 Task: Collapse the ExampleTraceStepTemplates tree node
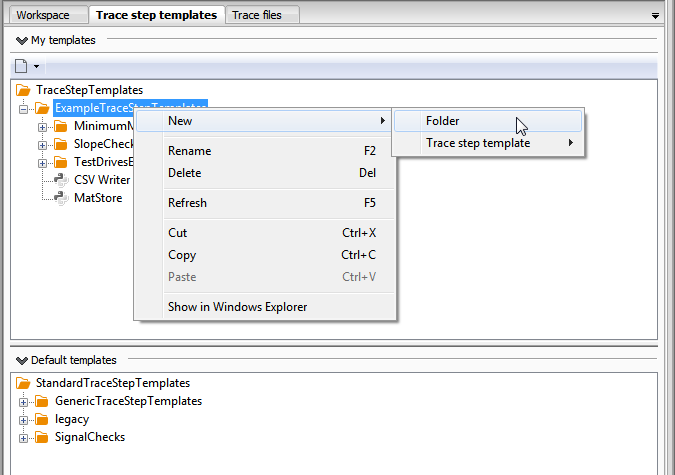23,109
